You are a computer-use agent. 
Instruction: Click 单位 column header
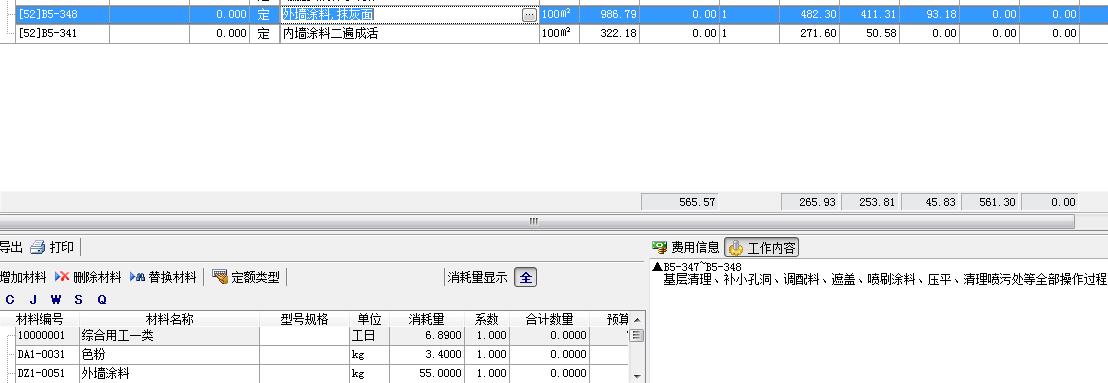pos(369,319)
